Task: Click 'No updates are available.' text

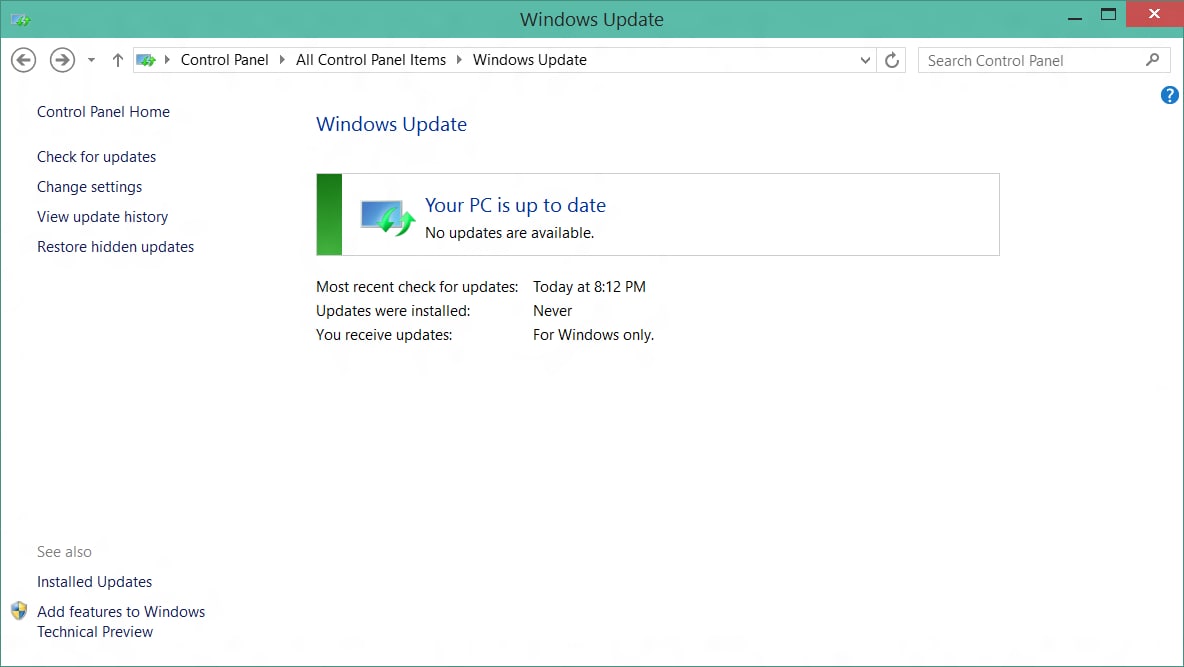Action: (510, 233)
